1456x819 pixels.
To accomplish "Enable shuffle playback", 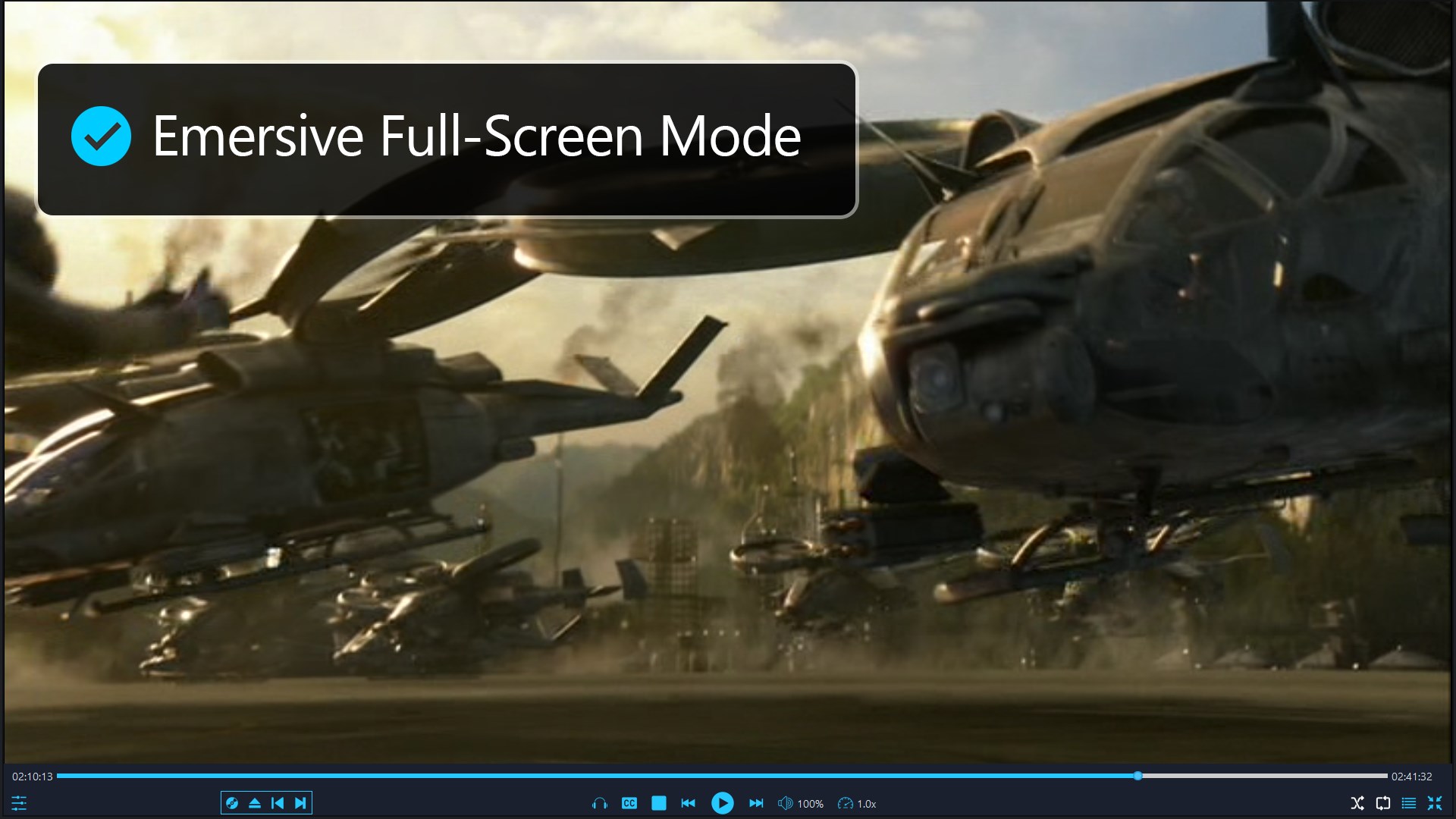I will (x=1356, y=803).
